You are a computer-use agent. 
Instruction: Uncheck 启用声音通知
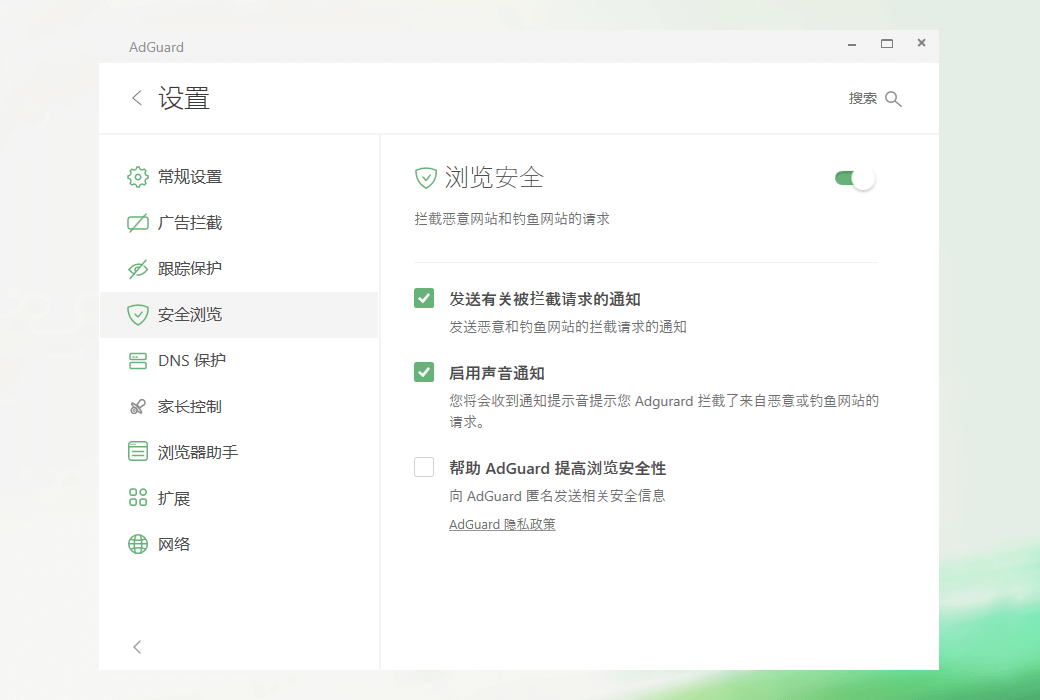click(424, 371)
